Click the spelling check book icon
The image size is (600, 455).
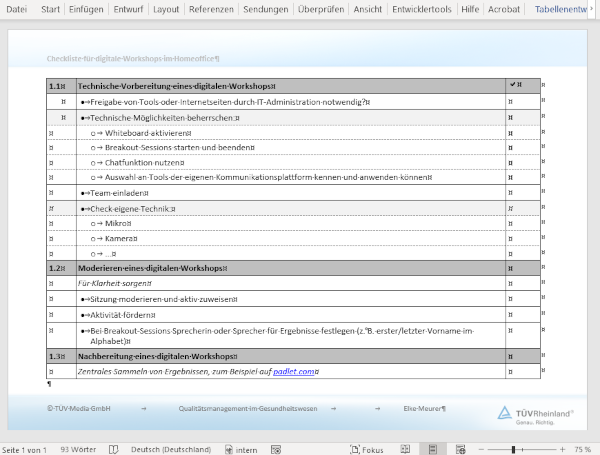(113, 450)
